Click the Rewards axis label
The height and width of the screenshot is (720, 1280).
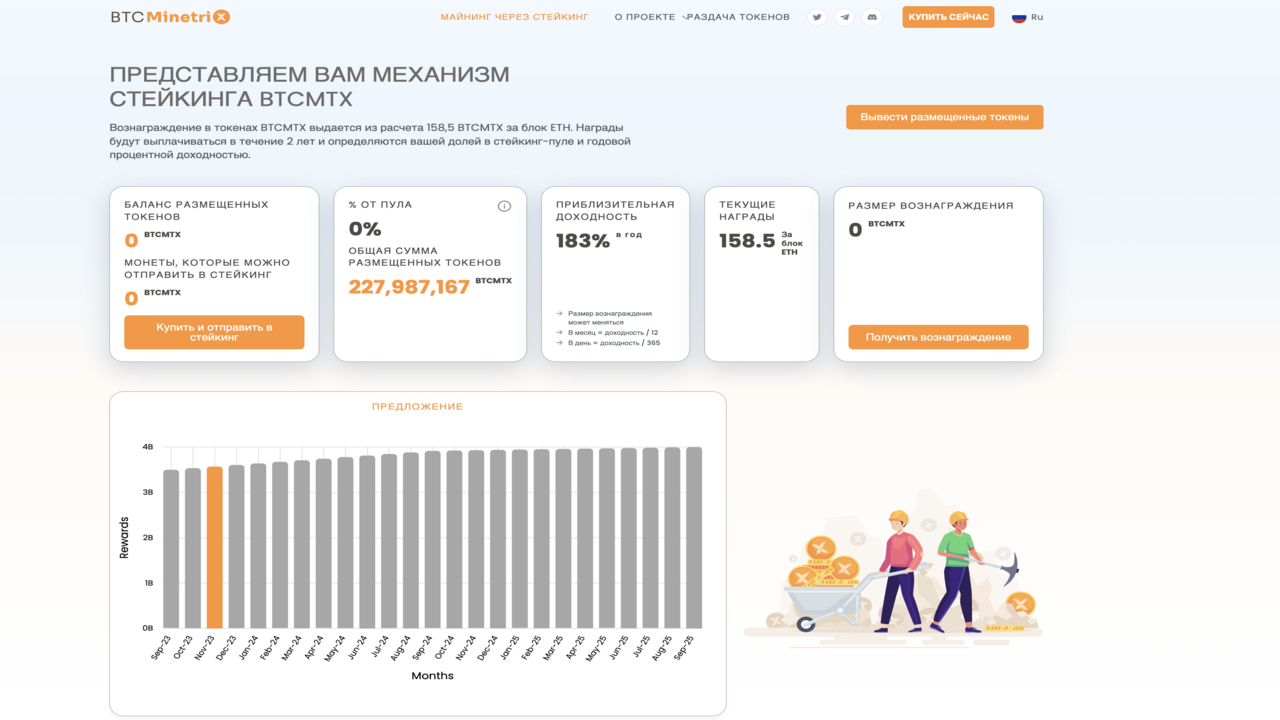coord(124,538)
